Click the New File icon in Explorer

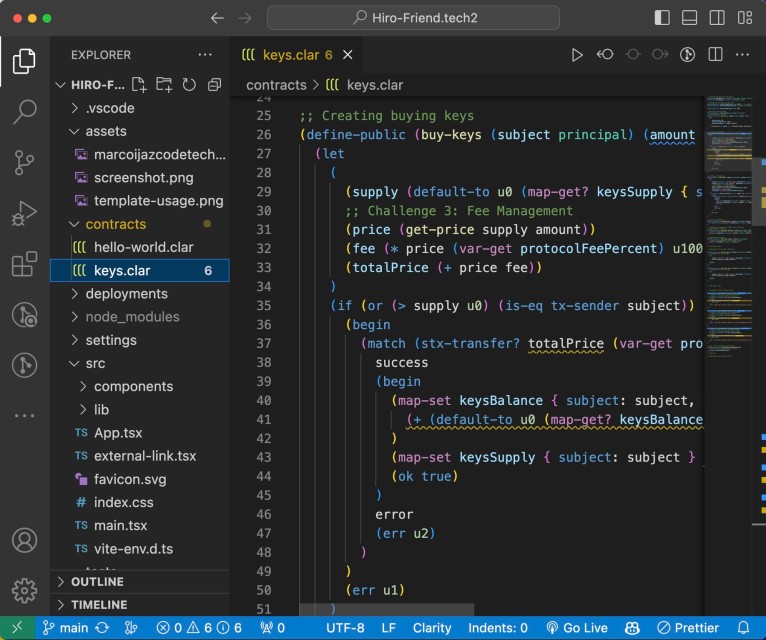tap(140, 85)
